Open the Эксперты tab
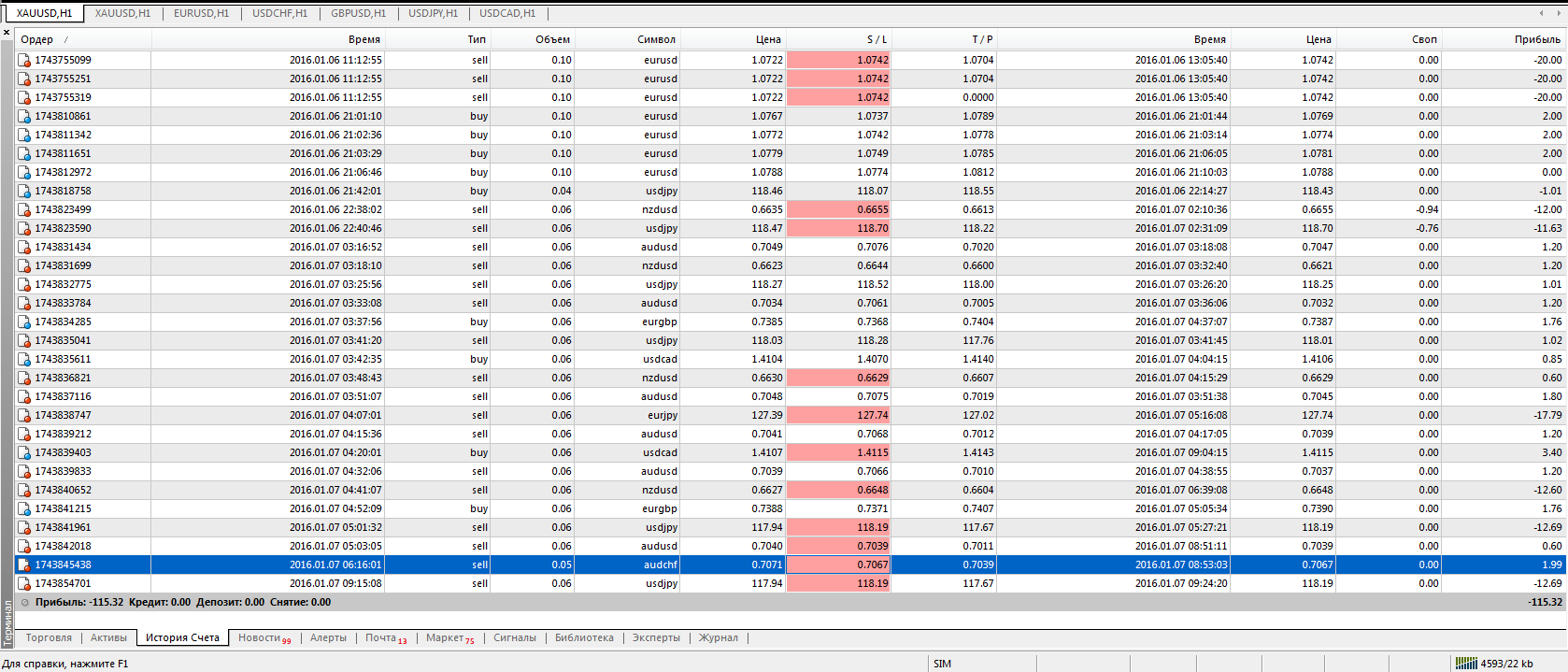Screen dimensions: 1568x672 coord(656,637)
